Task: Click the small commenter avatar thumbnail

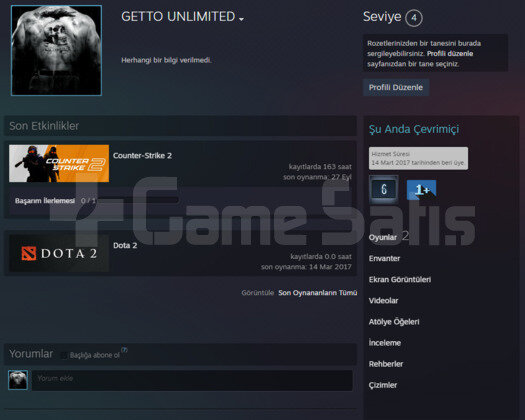Action: click(18, 380)
